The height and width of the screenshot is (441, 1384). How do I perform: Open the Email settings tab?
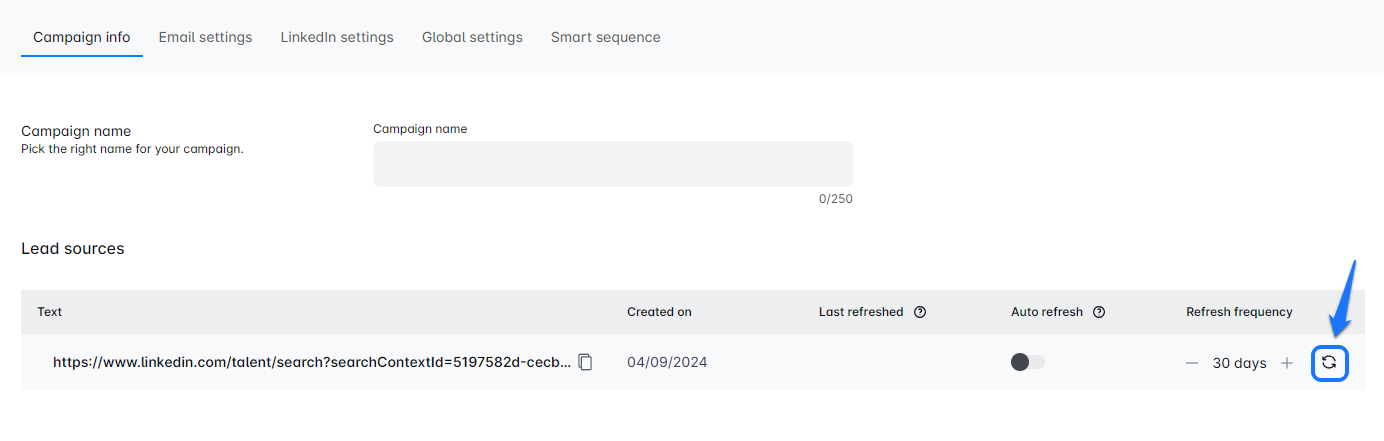(x=205, y=37)
